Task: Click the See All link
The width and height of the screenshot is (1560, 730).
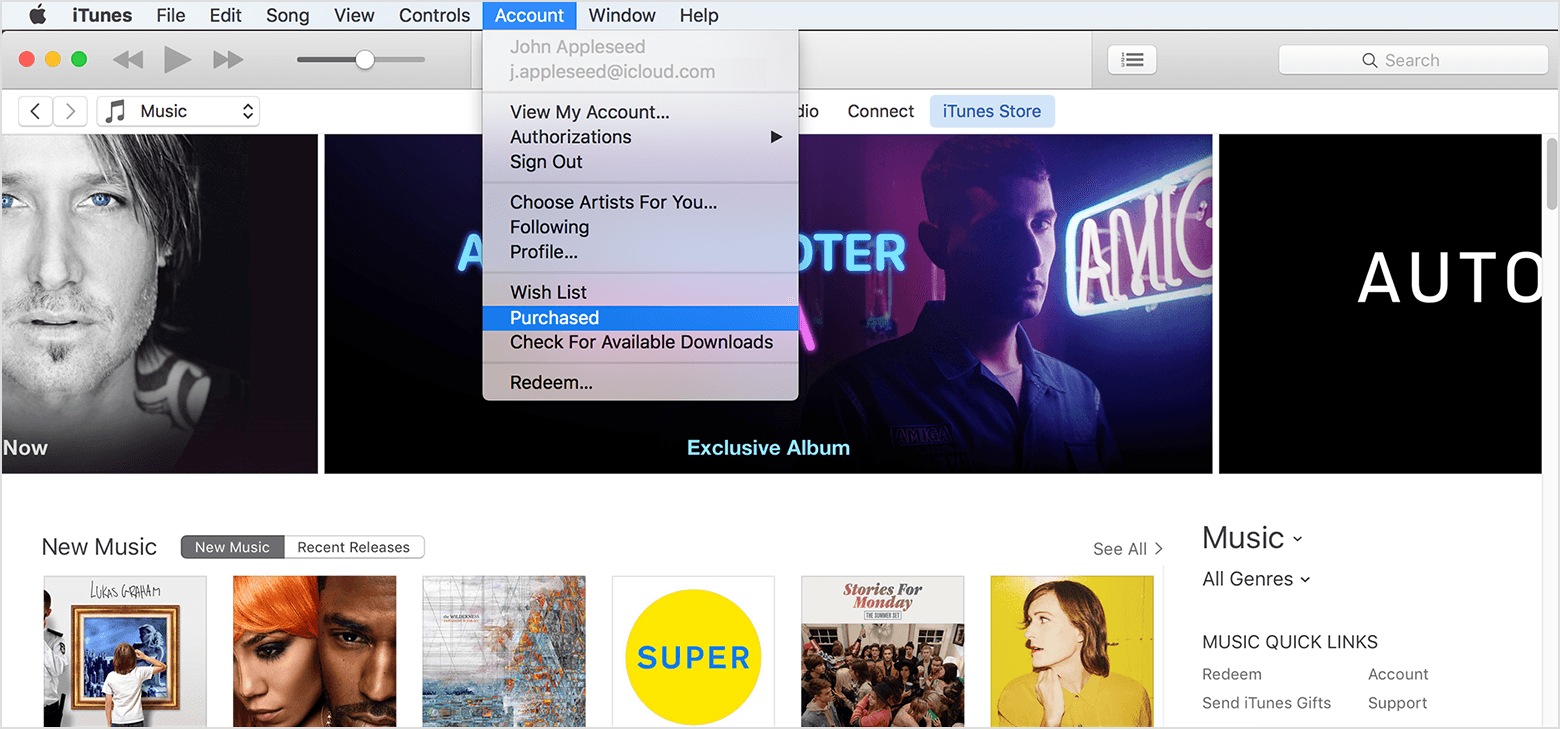Action: [x=1127, y=548]
